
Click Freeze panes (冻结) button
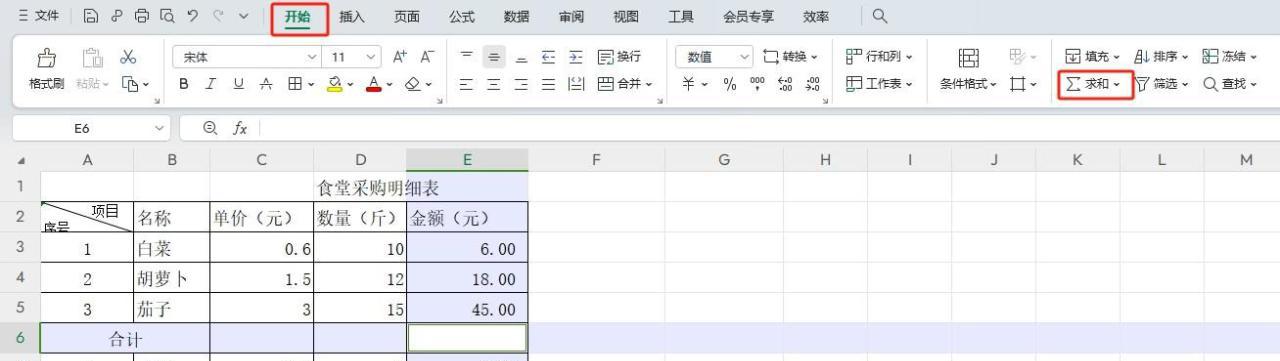pyautogui.click(x=1230, y=58)
